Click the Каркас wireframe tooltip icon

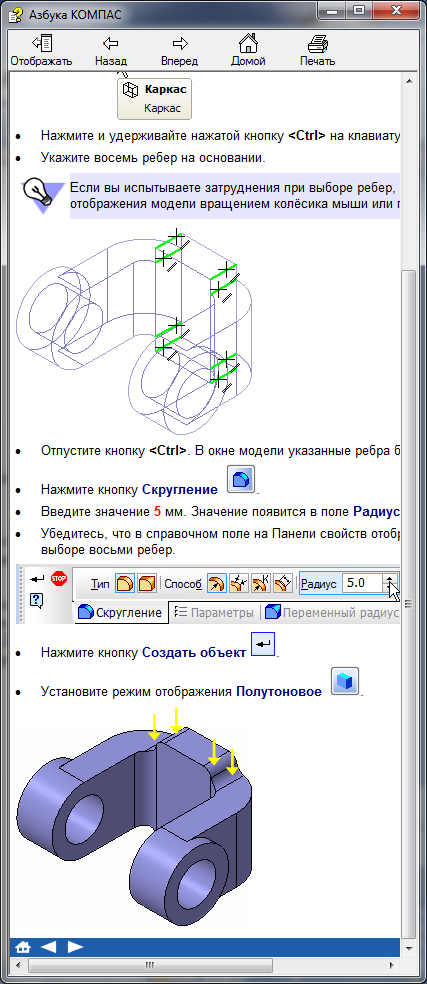click(130, 90)
